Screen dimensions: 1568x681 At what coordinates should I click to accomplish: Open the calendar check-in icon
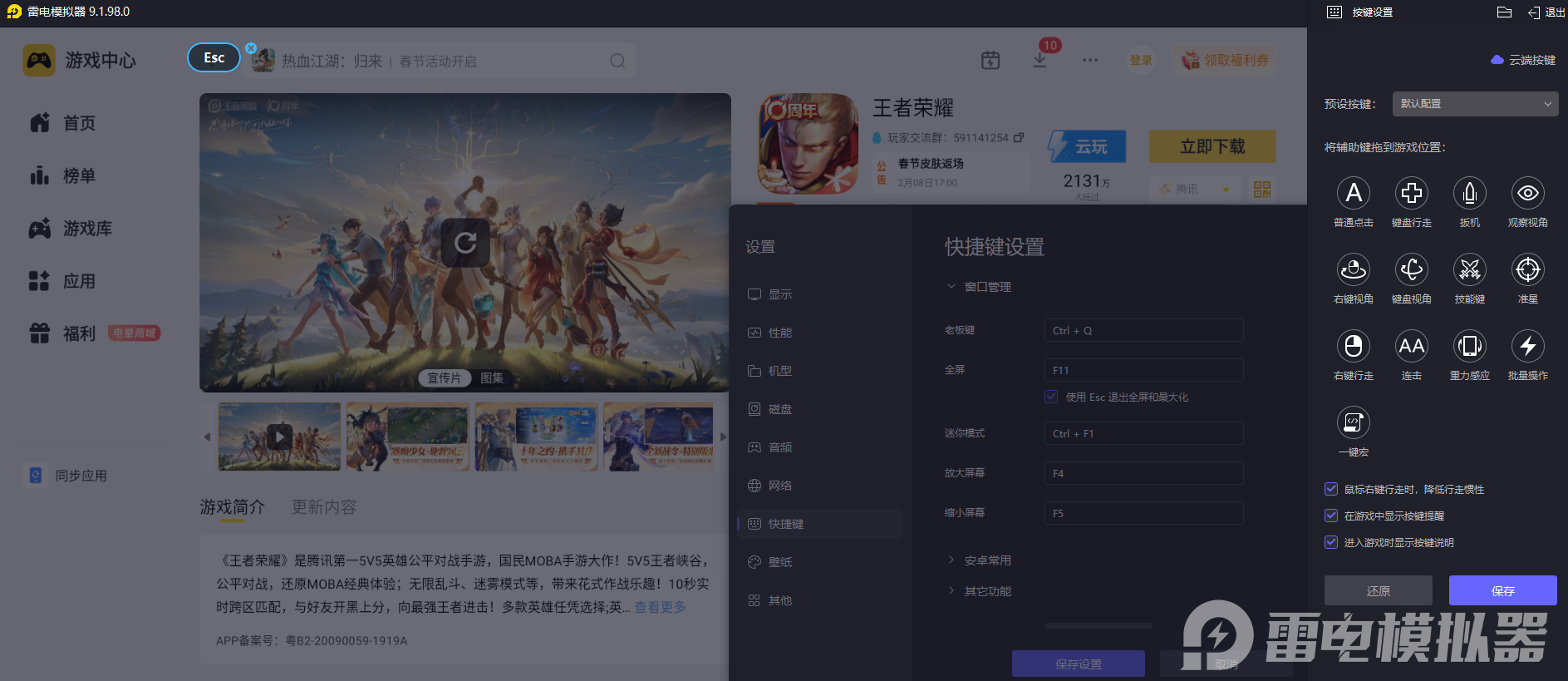[x=990, y=60]
